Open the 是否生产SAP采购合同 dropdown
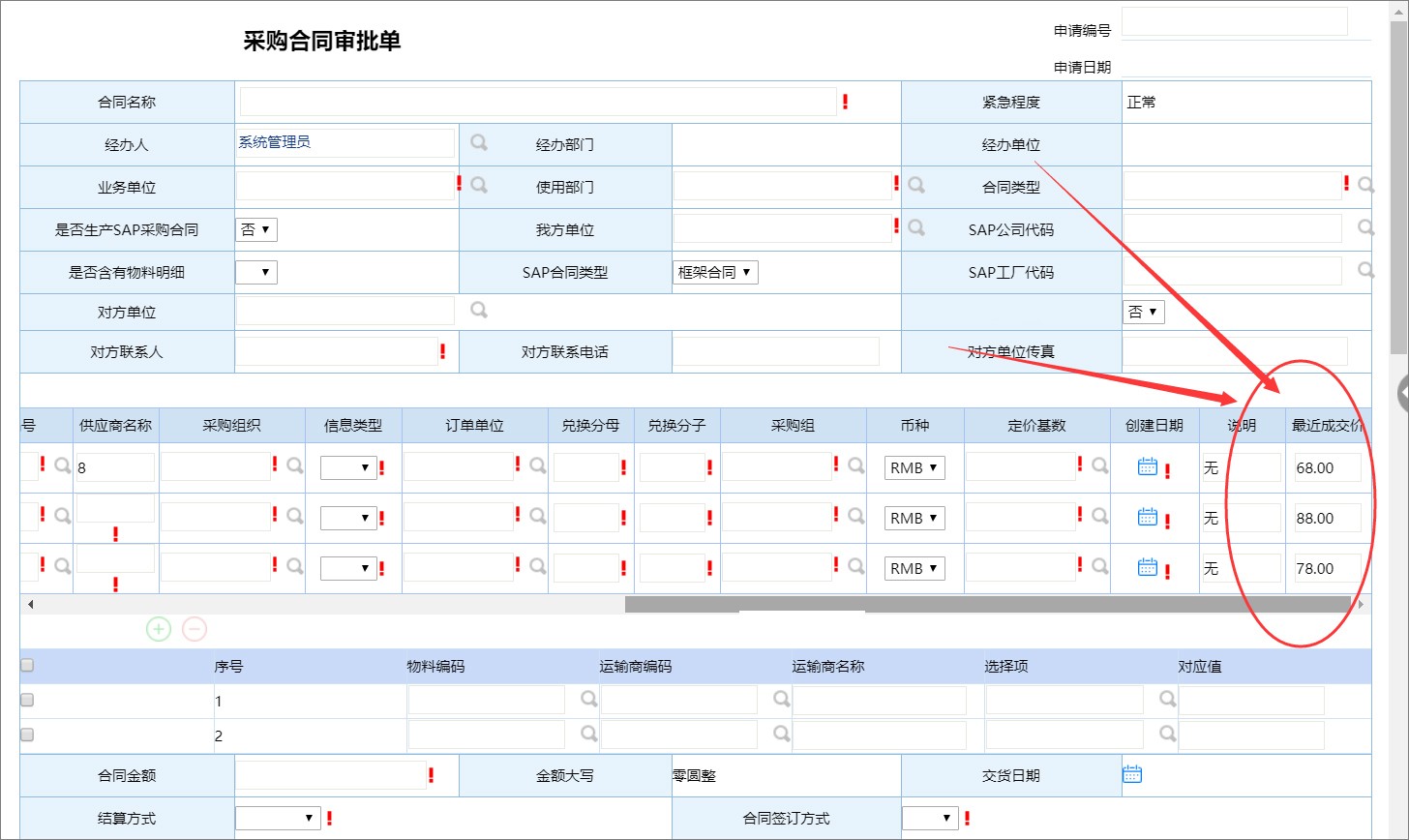Screen dimensions: 1409x840 (x=256, y=229)
